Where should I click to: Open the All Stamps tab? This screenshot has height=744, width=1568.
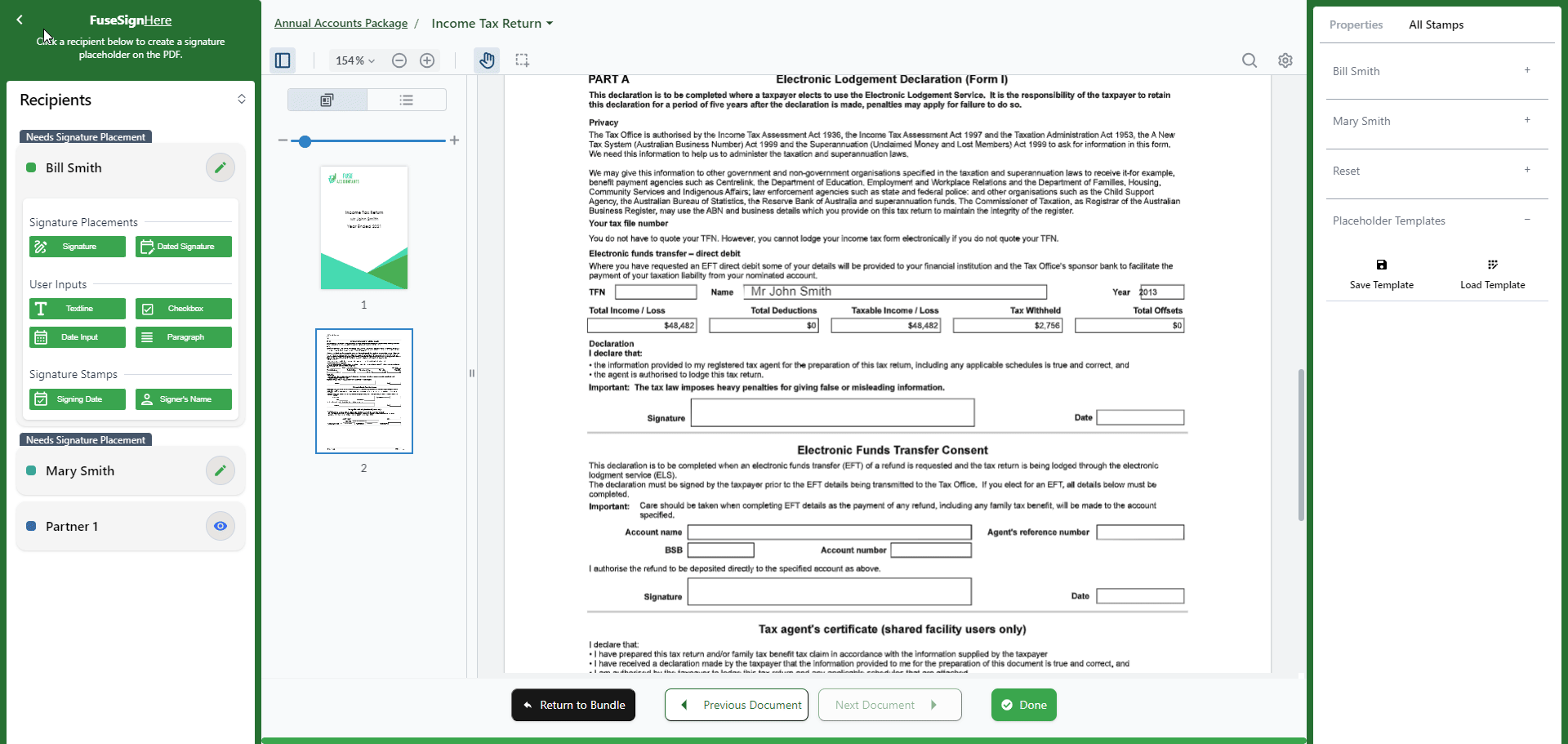pyautogui.click(x=1436, y=25)
